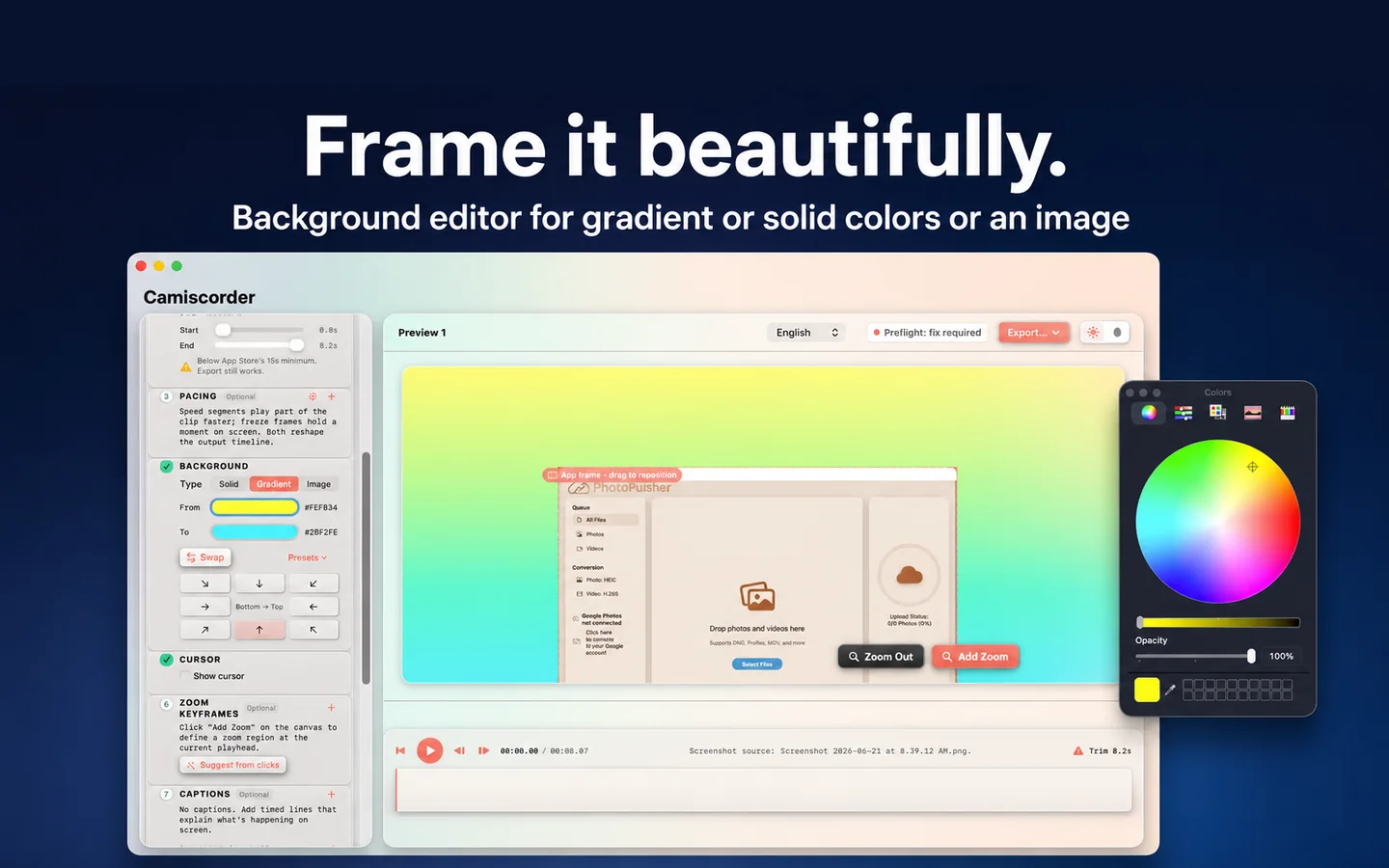The width and height of the screenshot is (1389, 868).
Task: Pick the eyedropper tool in Colors panel
Action: point(1171,690)
